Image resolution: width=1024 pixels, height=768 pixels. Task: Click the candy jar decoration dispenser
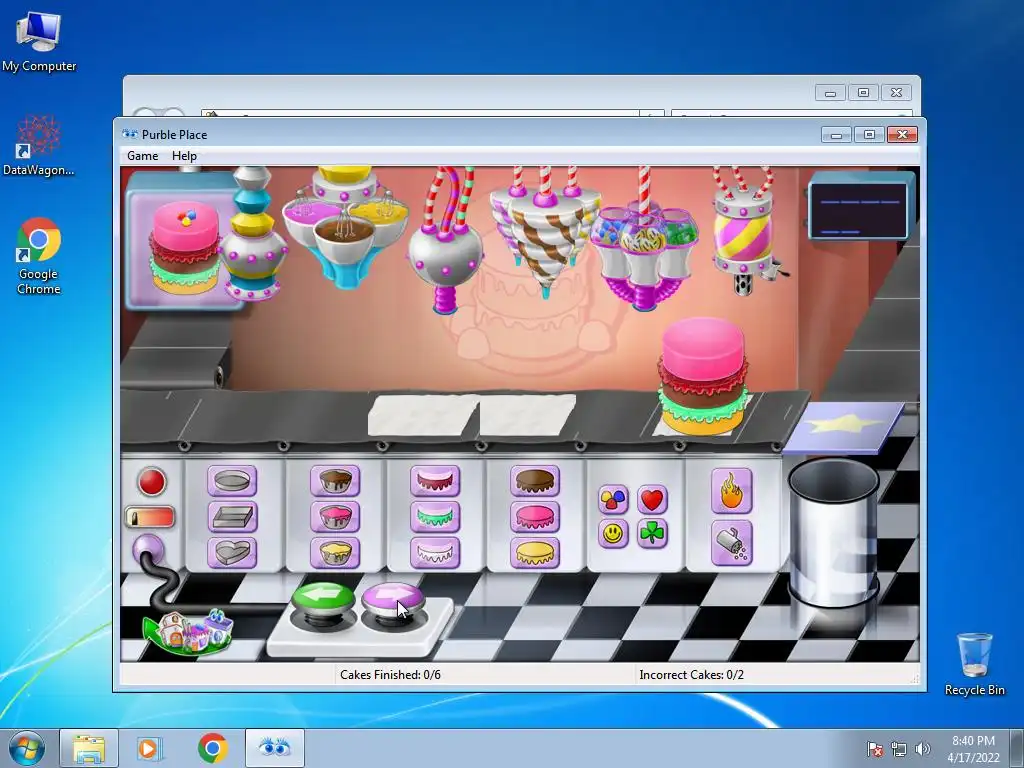(x=644, y=248)
